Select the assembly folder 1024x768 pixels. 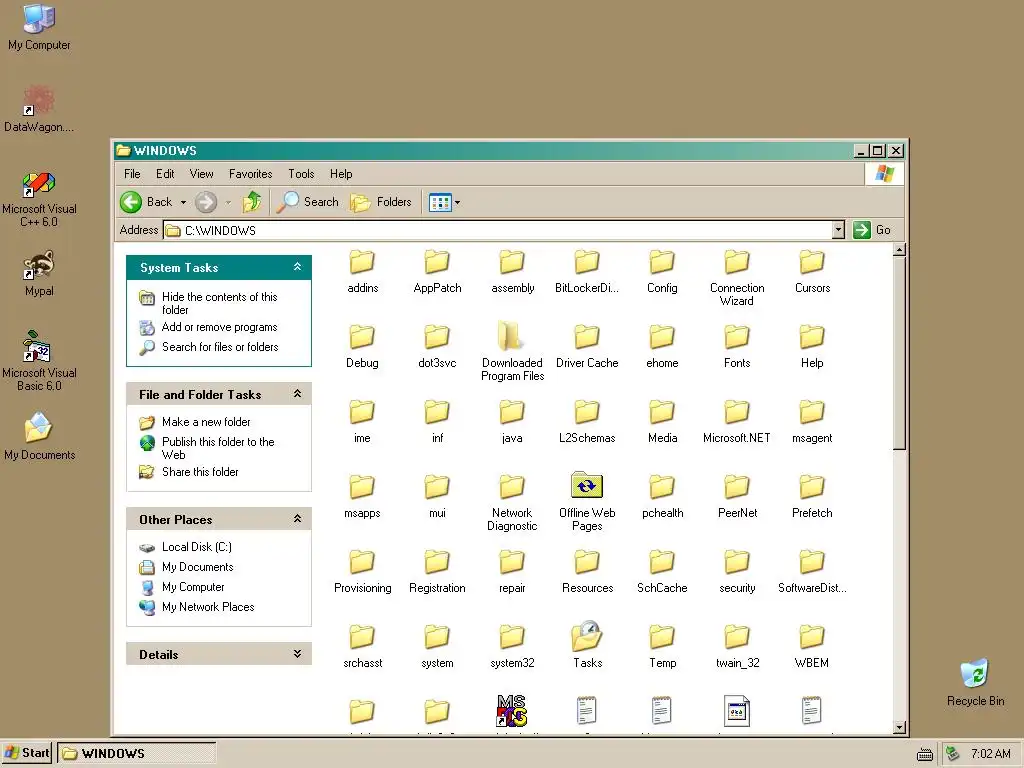click(512, 272)
